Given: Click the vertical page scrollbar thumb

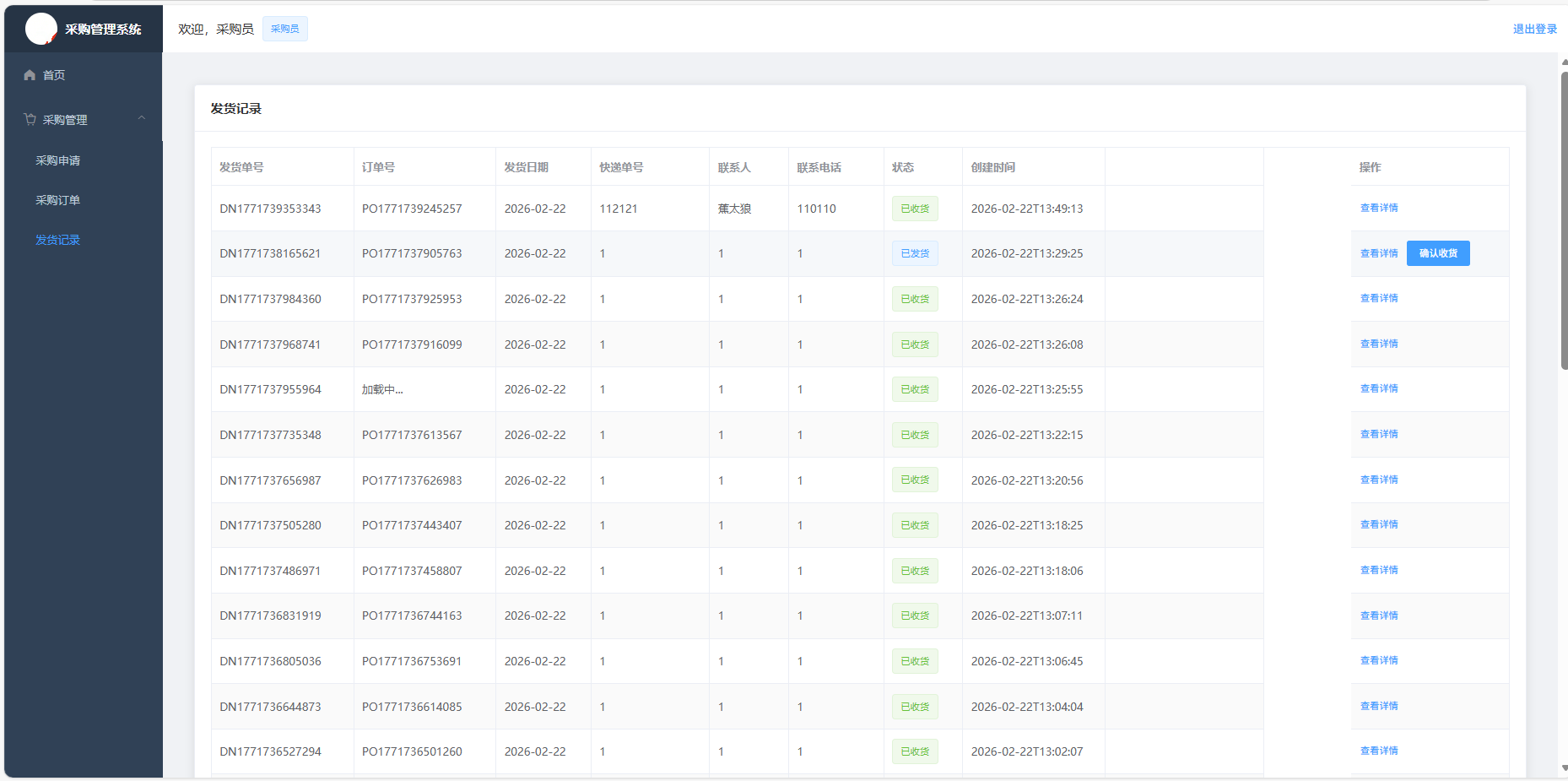Looking at the screenshot, I should pos(1564,220).
